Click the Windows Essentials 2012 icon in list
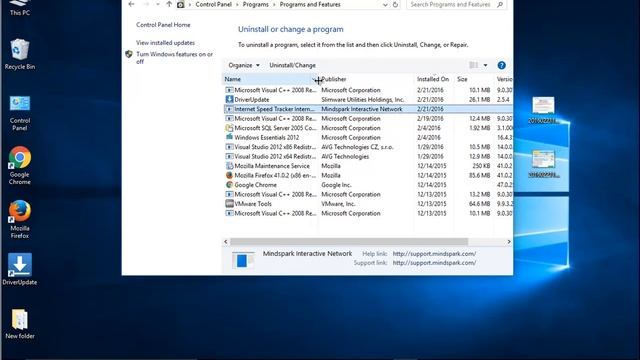The width and height of the screenshot is (640, 360). point(229,138)
